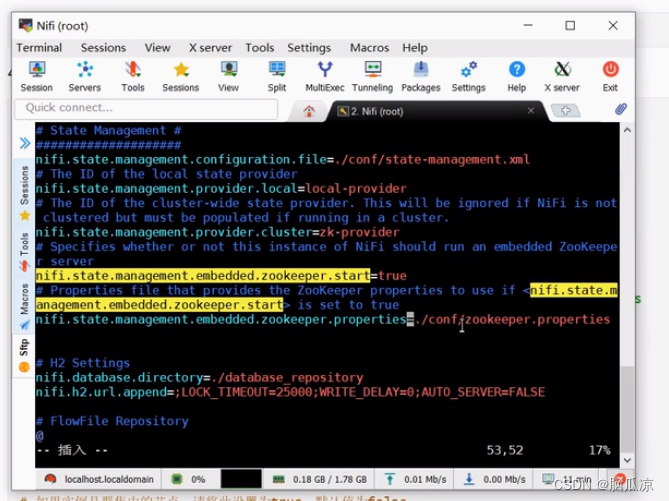Click 'local-provider' value in terminal
669x501 pixels.
(356, 189)
